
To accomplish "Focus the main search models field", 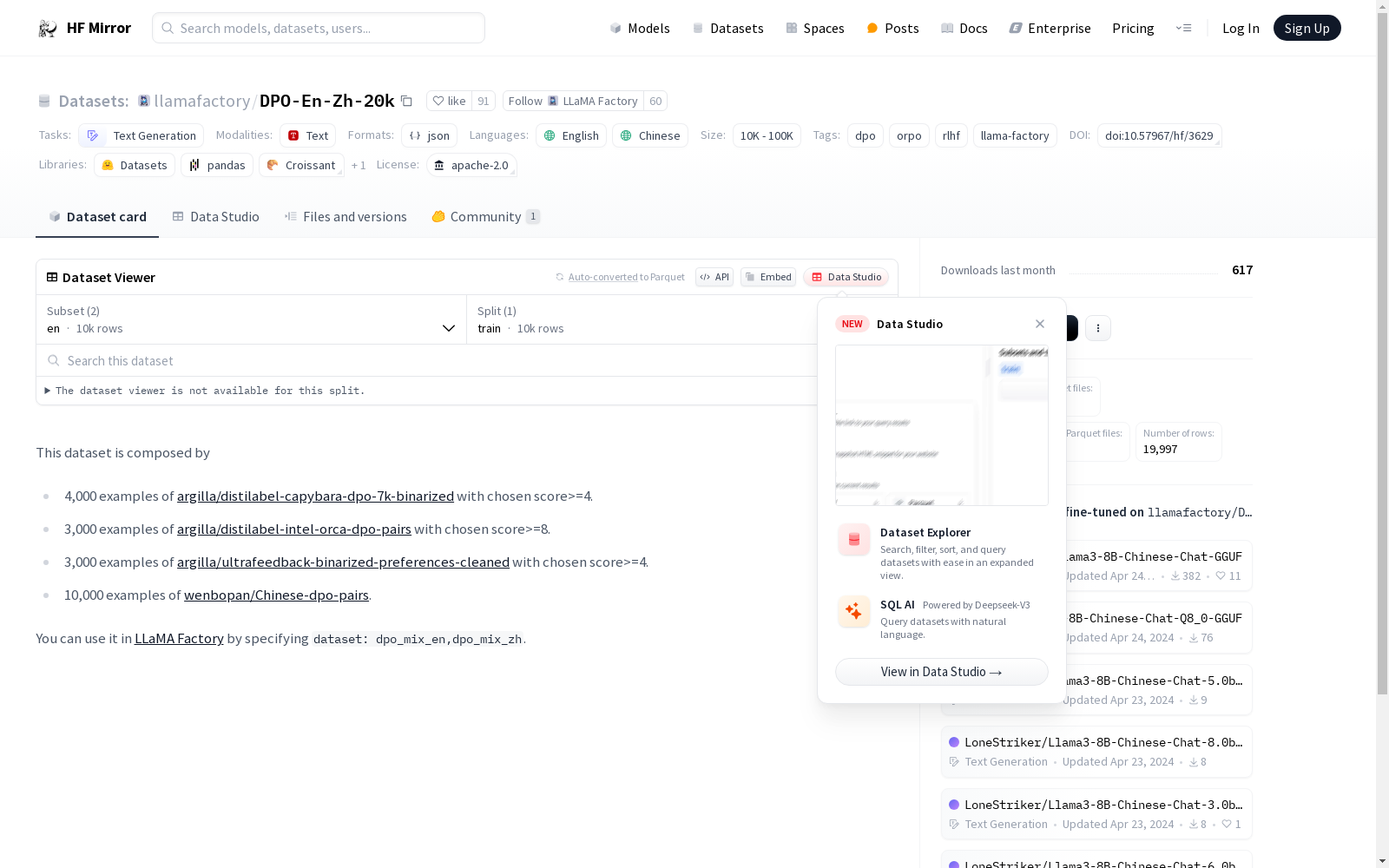I will point(319,28).
